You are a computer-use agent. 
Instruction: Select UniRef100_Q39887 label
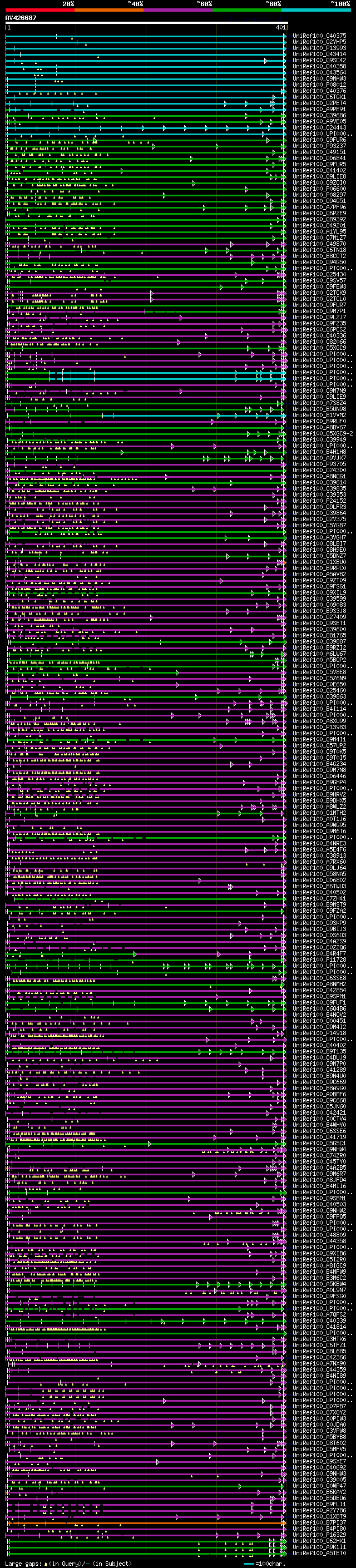pyautogui.click(x=319, y=641)
